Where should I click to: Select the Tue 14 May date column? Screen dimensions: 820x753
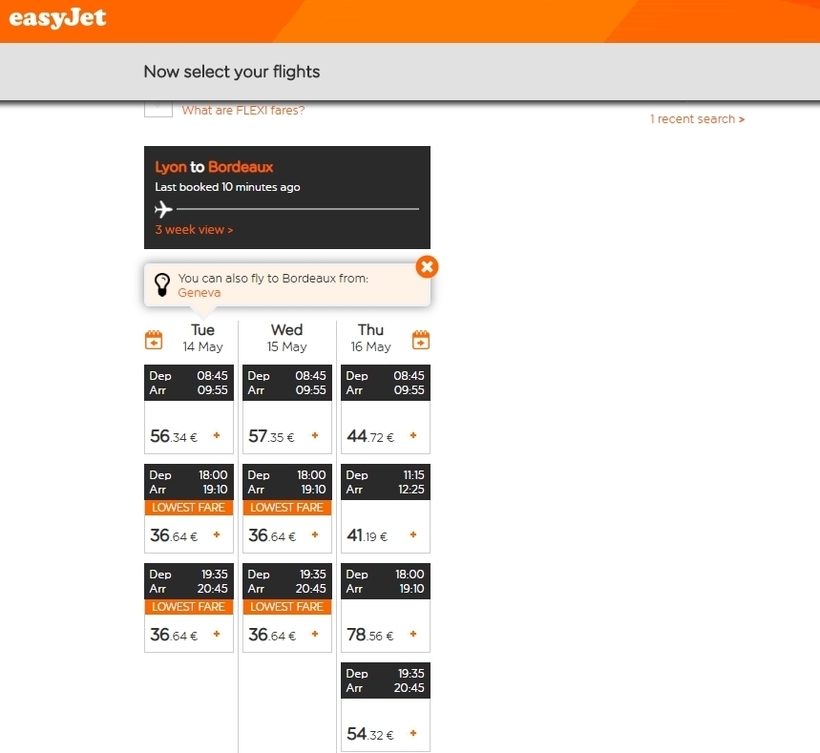coord(203,338)
